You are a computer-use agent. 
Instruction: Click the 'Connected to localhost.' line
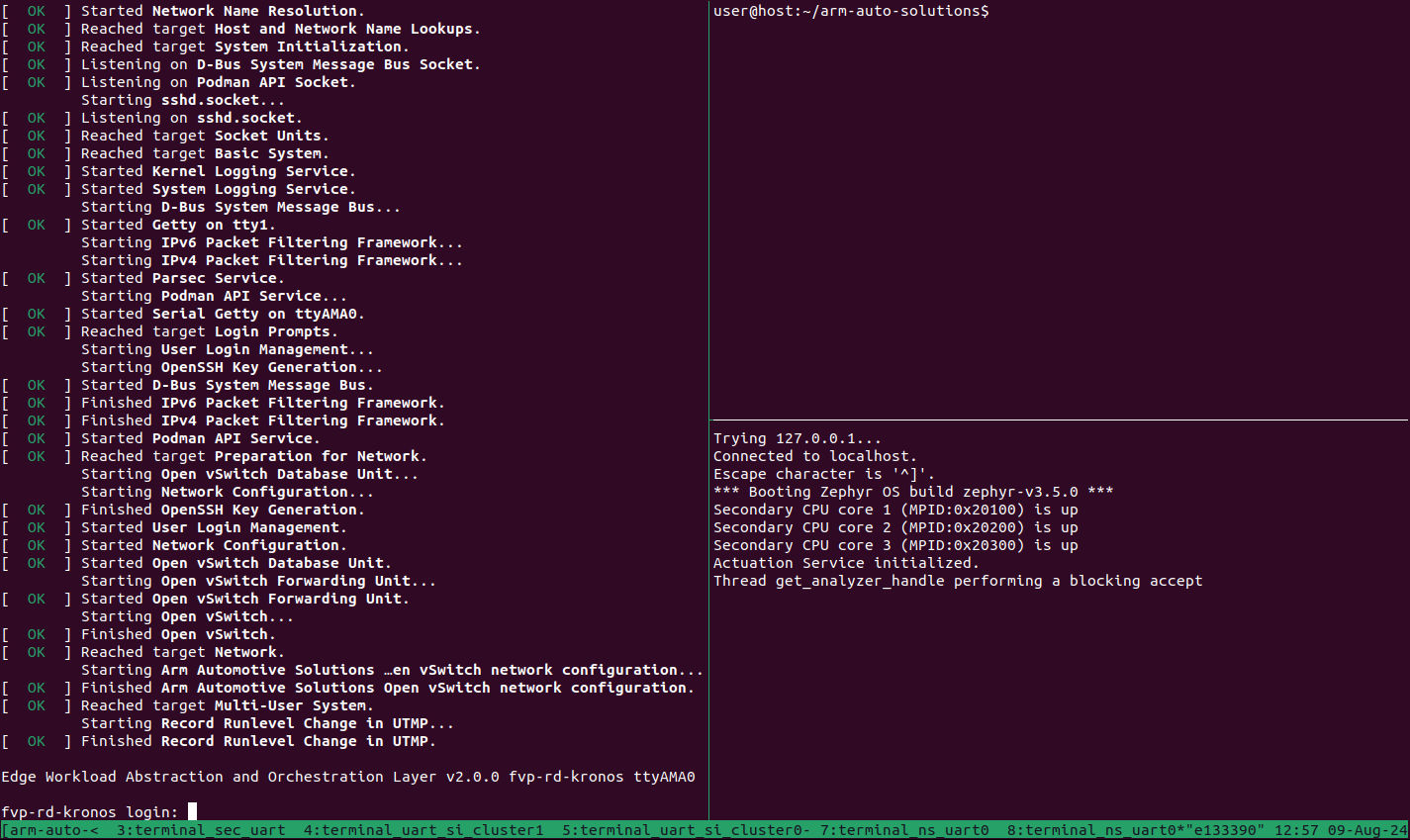pos(814,456)
